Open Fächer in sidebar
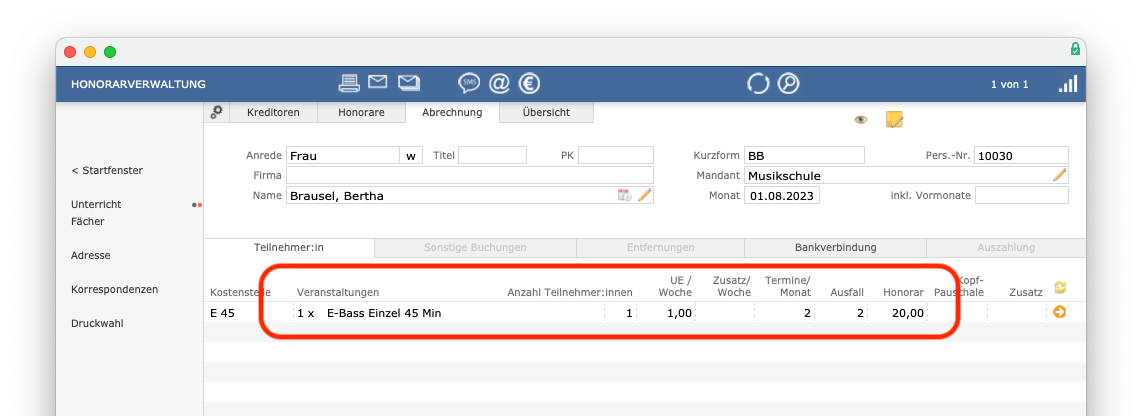 tap(87, 221)
